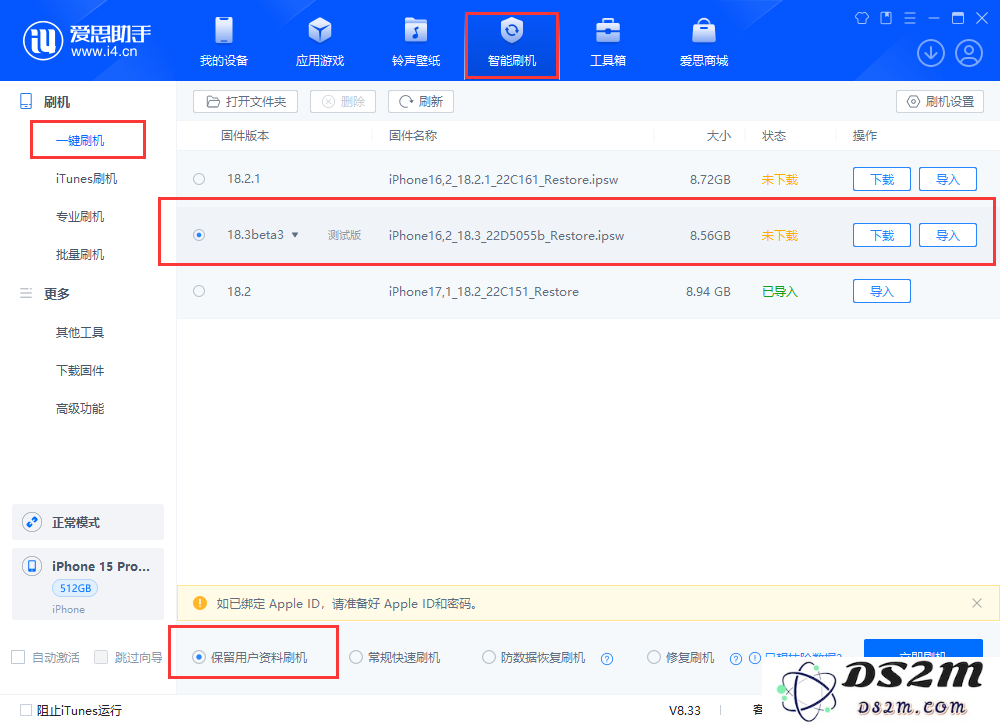Click the 512GB capacity badge

tap(75, 588)
